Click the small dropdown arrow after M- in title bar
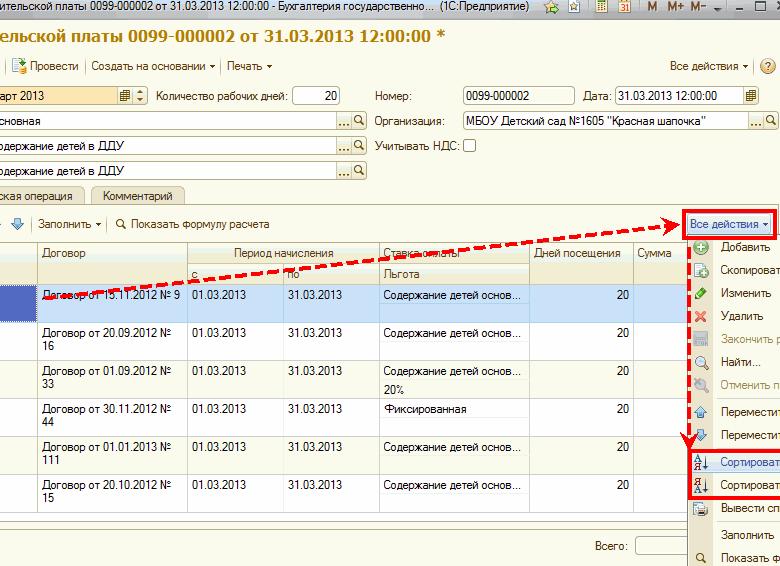Image resolution: width=780 pixels, height=566 pixels. [x=718, y=8]
